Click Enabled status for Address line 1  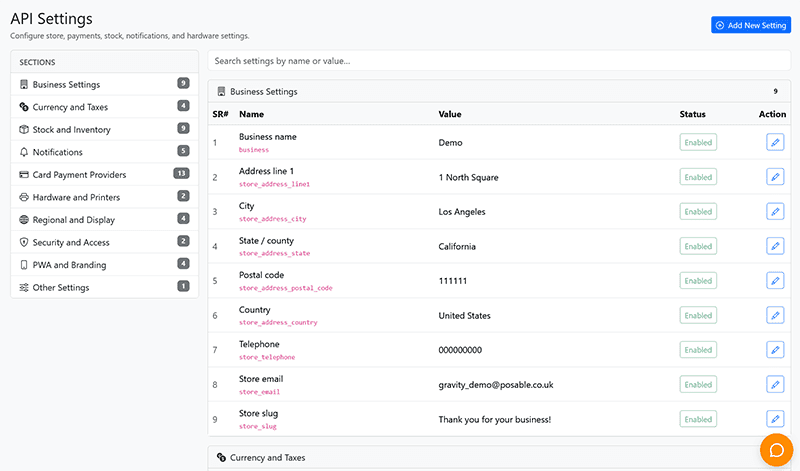coord(698,177)
